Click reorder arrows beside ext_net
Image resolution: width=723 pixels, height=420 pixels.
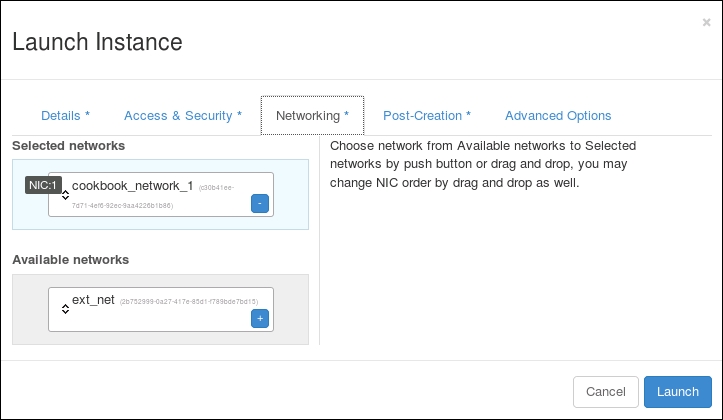pos(66,309)
